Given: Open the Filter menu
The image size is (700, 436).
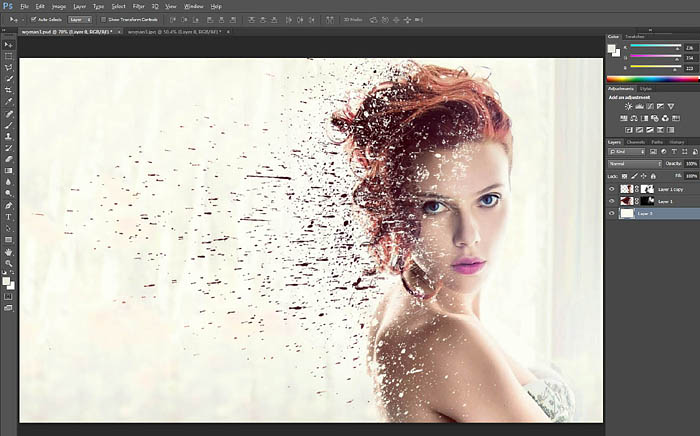Looking at the screenshot, I should coord(138,5).
